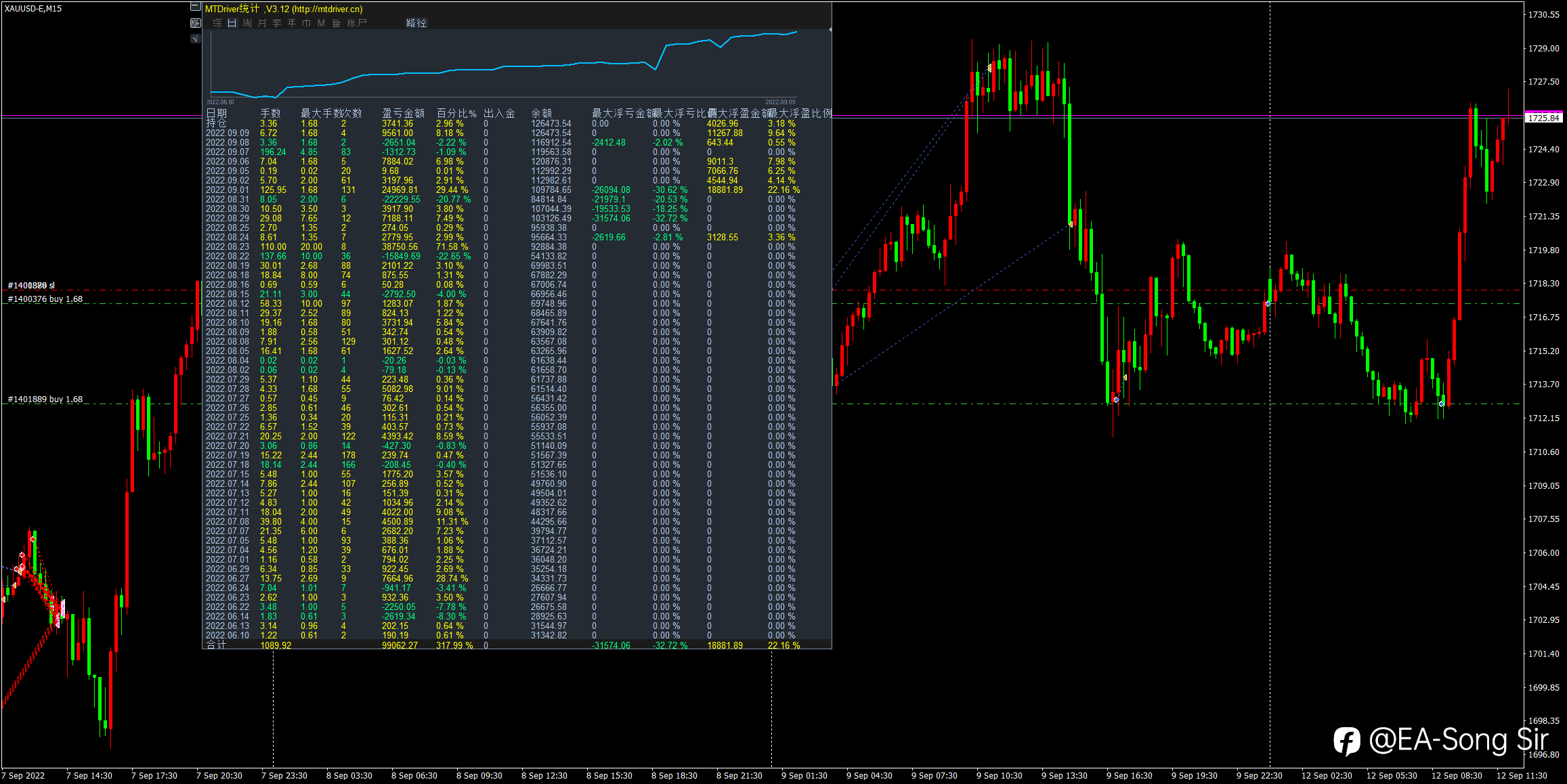The image size is (1567, 784).
Task: Select the 日 daily statistics tab
Action: [x=232, y=23]
